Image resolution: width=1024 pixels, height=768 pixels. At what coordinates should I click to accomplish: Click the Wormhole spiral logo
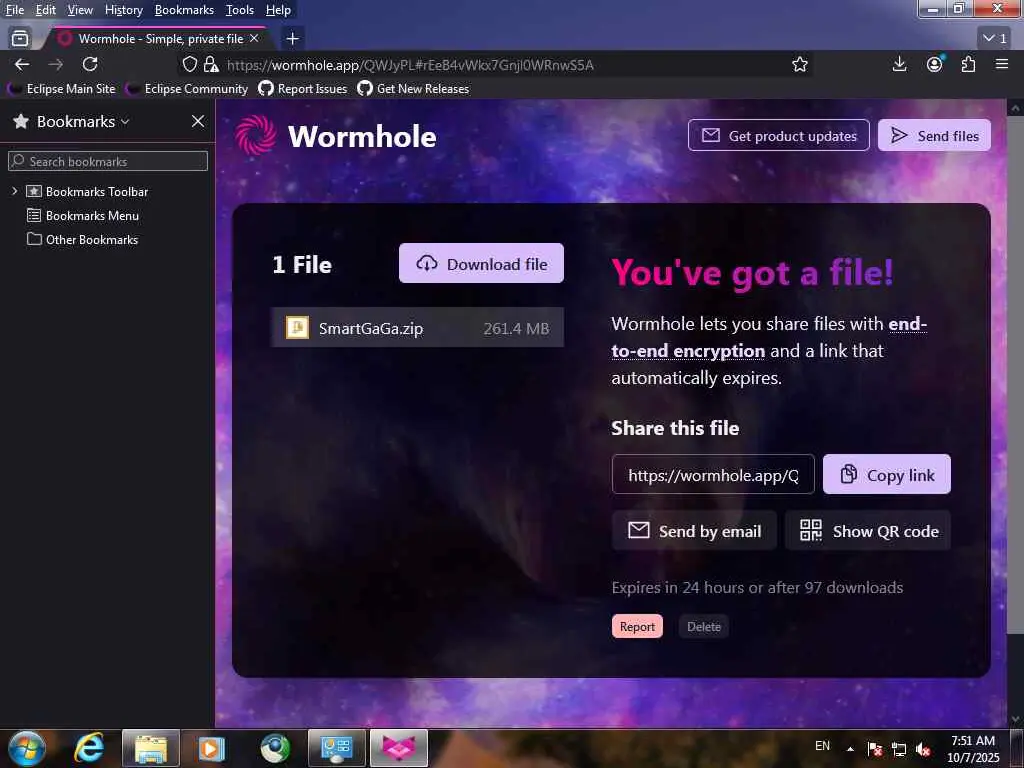click(x=255, y=135)
